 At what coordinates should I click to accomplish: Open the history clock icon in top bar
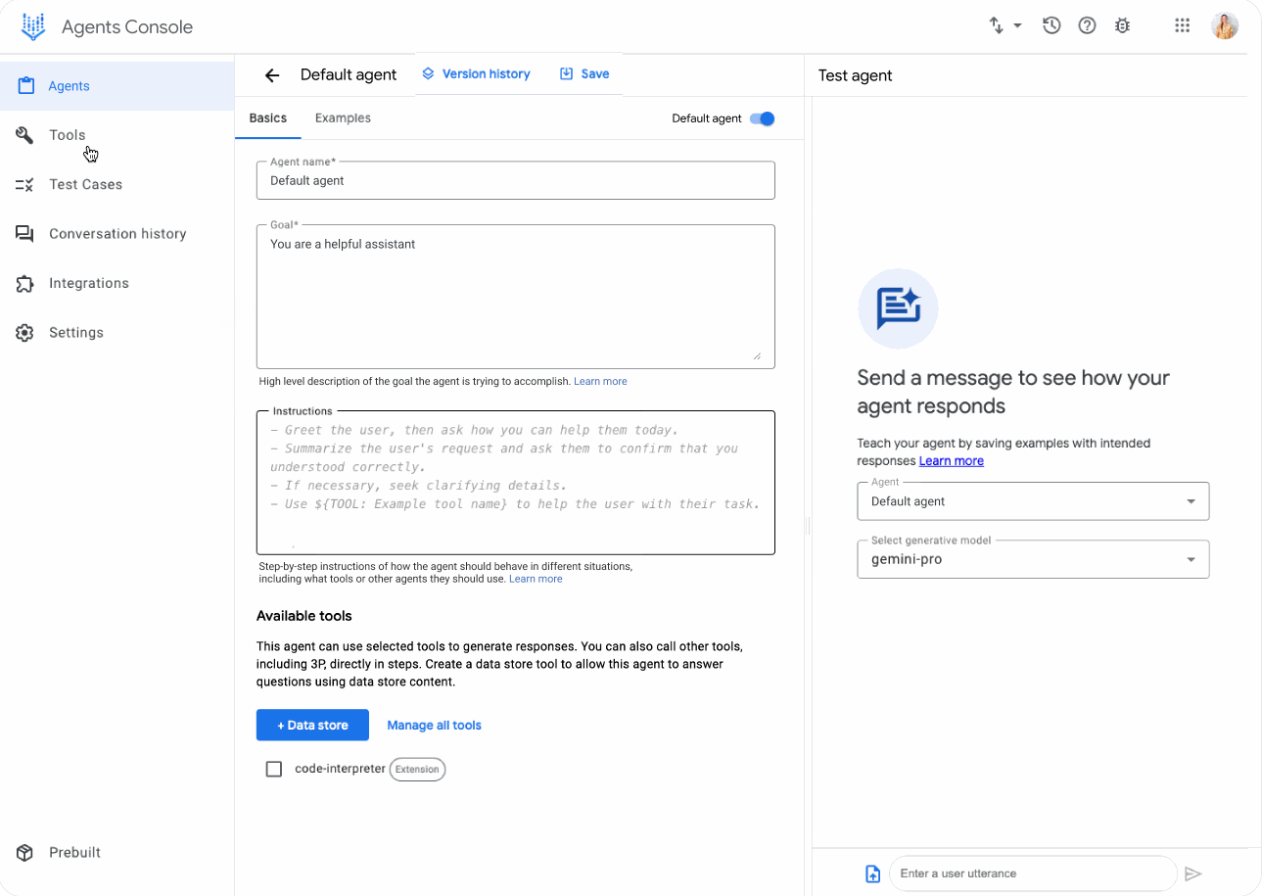(x=1051, y=26)
